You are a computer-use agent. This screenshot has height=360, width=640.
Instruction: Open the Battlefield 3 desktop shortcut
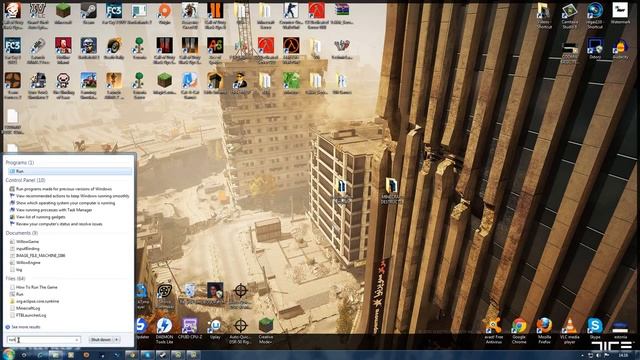click(x=89, y=49)
